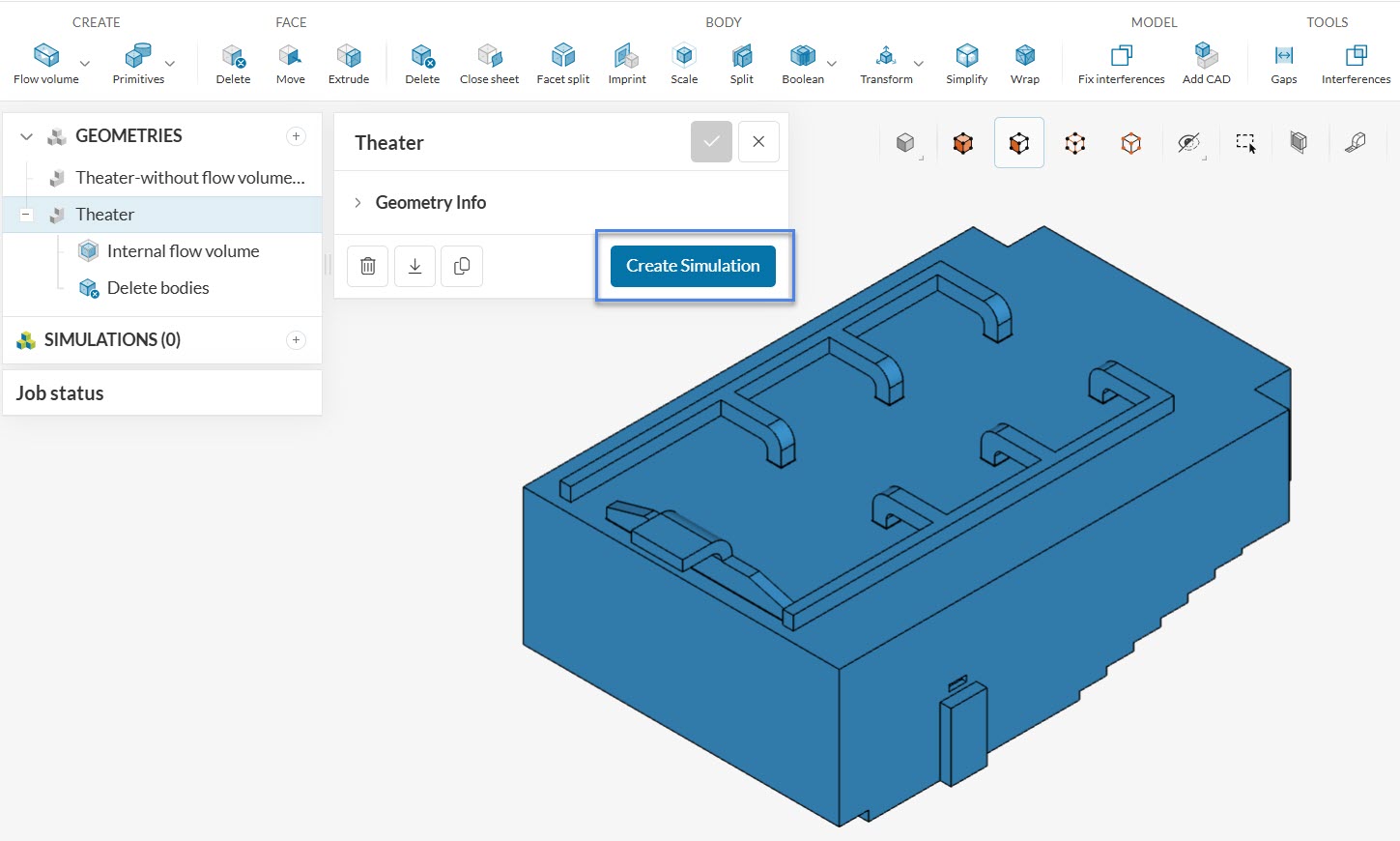Toggle select nodes mode
The width and height of the screenshot is (1400, 841).
point(1075,143)
